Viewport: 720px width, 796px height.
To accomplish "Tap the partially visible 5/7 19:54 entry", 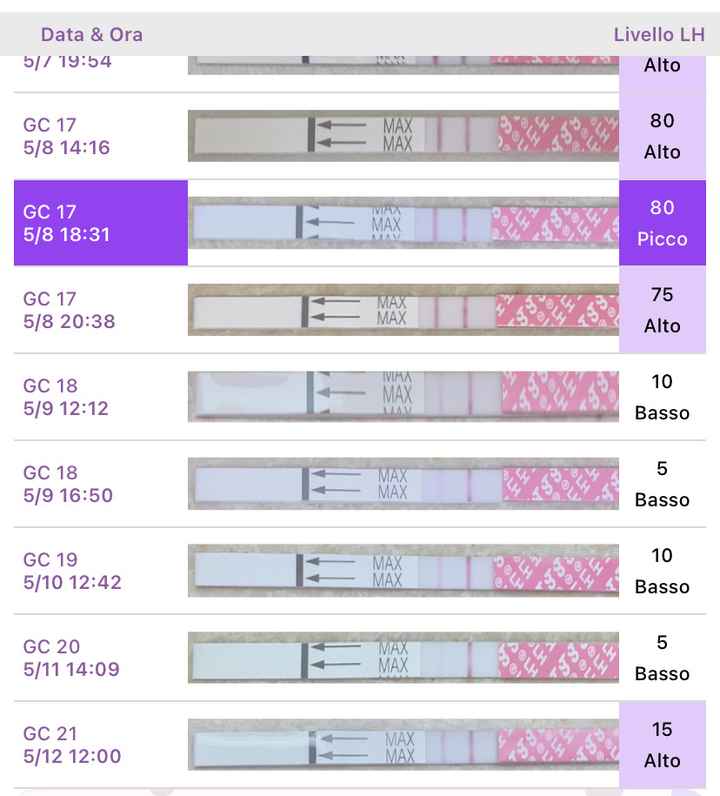I will 67,62.
